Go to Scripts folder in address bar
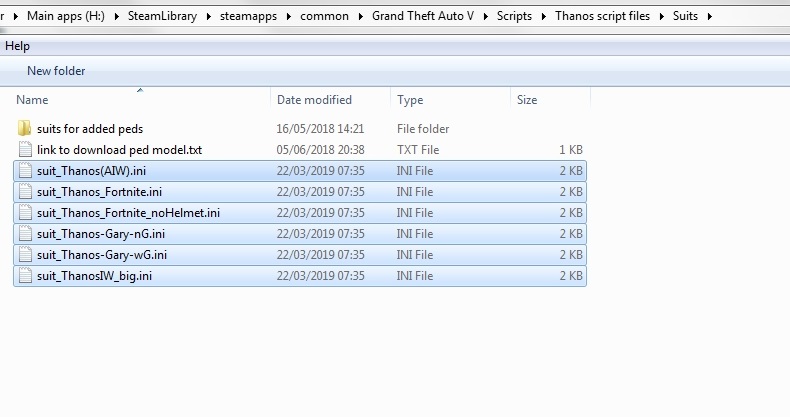 pos(514,16)
